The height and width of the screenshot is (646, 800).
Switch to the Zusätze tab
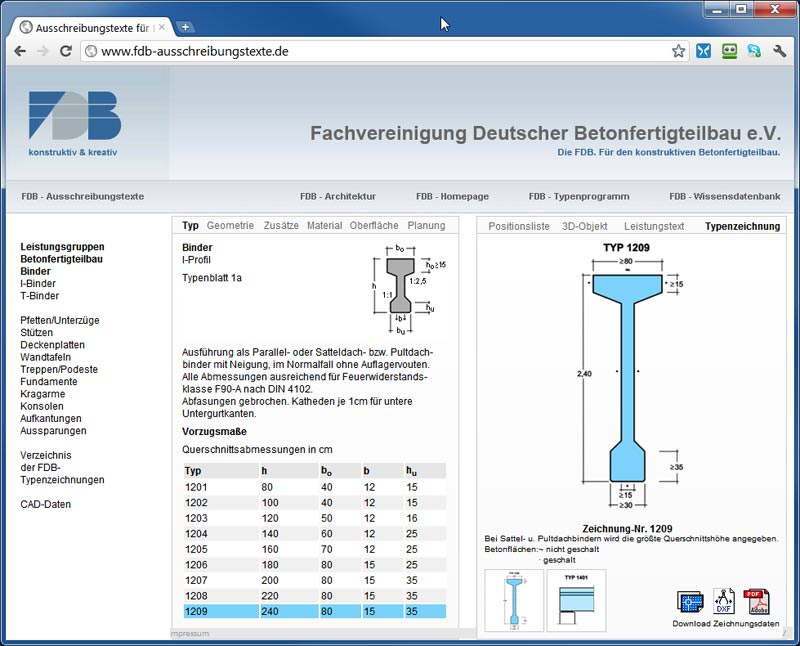(x=281, y=226)
